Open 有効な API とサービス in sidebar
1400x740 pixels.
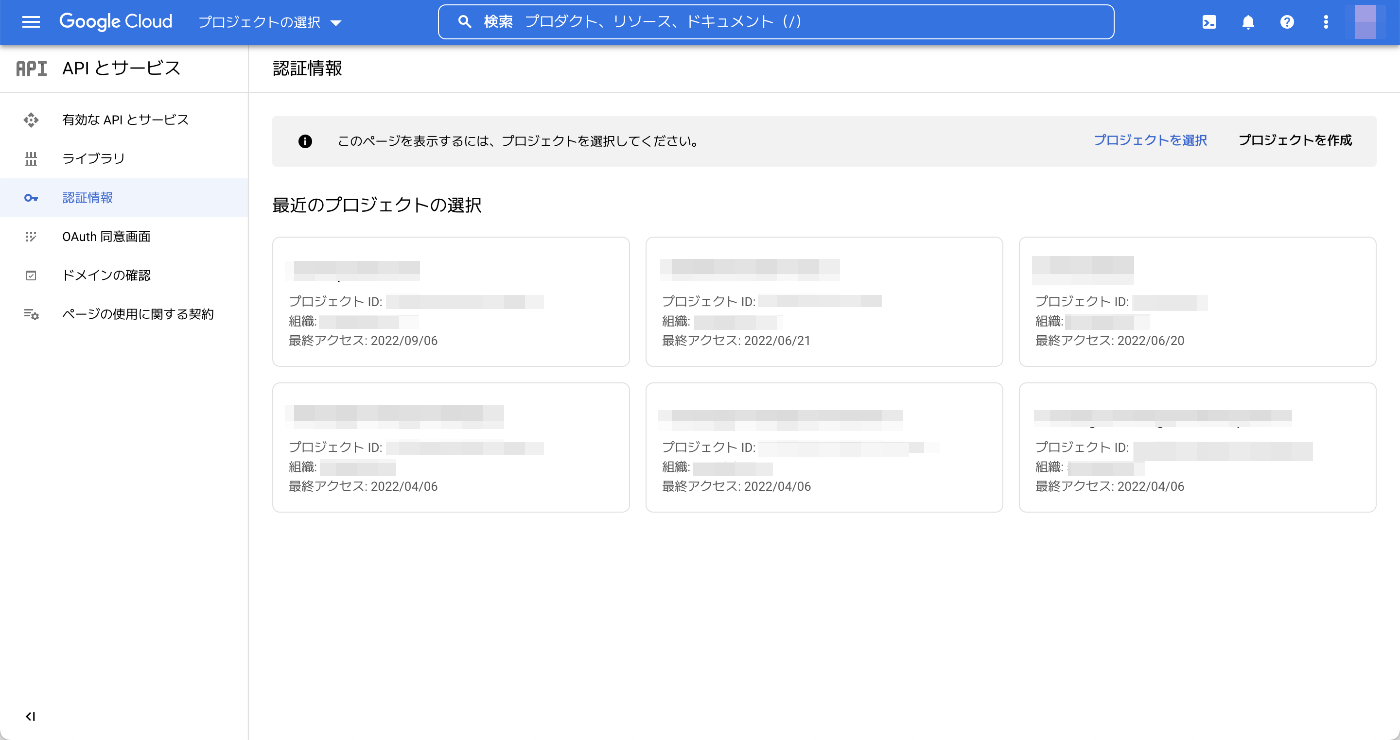click(124, 120)
